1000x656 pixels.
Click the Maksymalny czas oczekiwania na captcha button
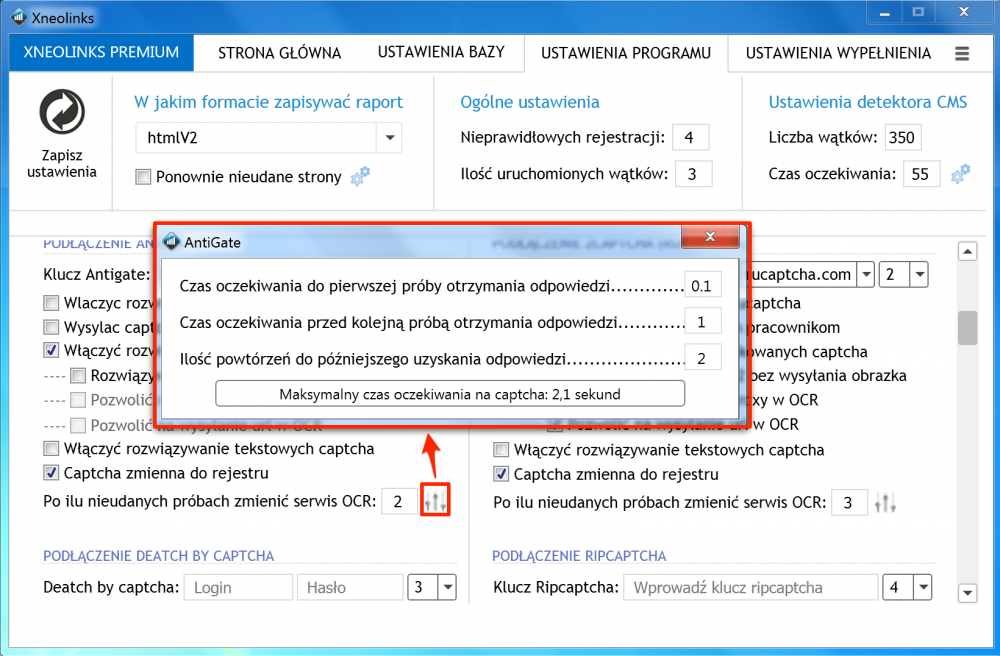pos(450,394)
